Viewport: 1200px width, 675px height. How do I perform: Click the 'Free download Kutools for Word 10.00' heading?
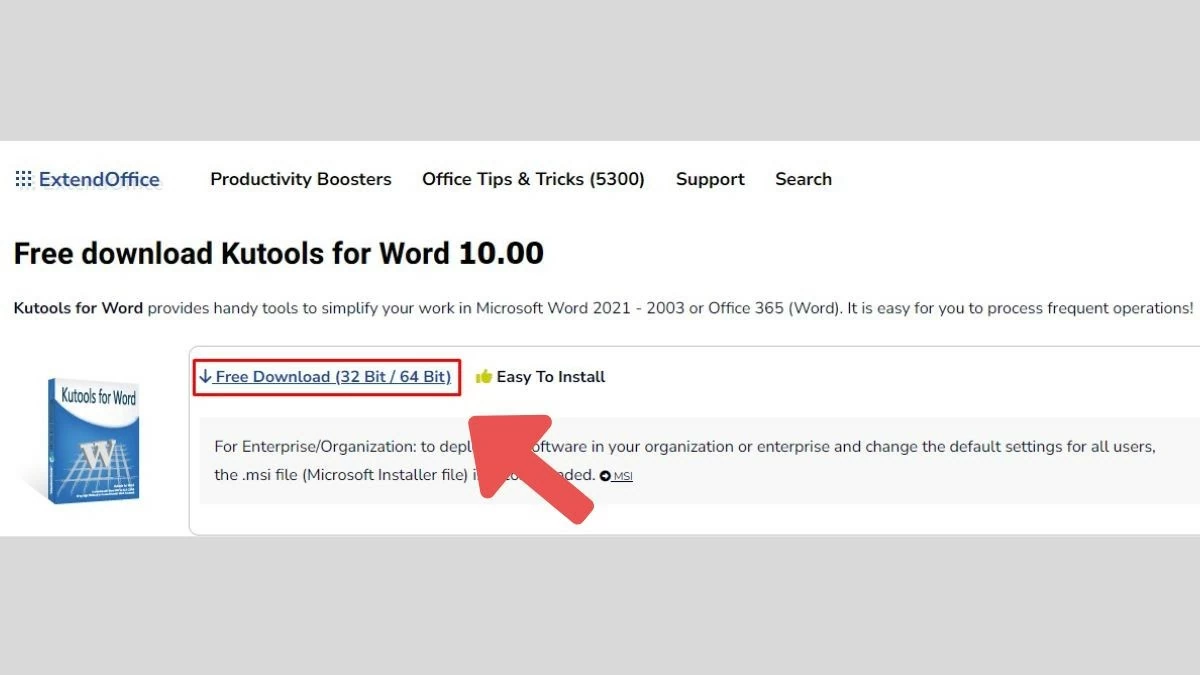pos(278,253)
